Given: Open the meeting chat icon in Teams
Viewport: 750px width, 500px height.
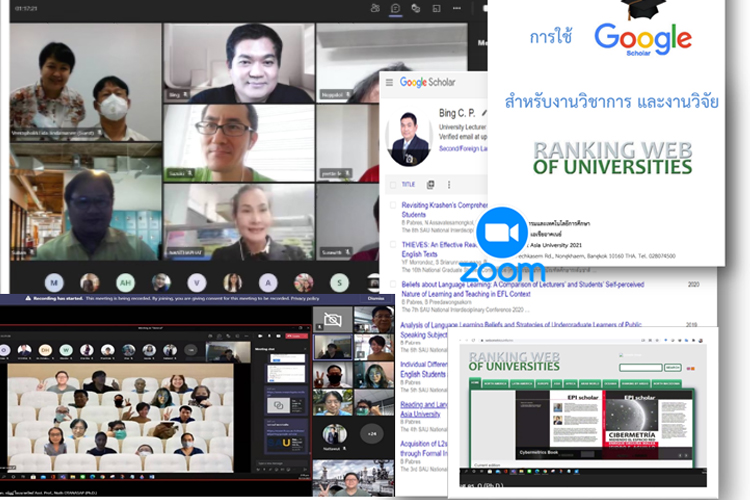Looking at the screenshot, I should click(396, 8).
